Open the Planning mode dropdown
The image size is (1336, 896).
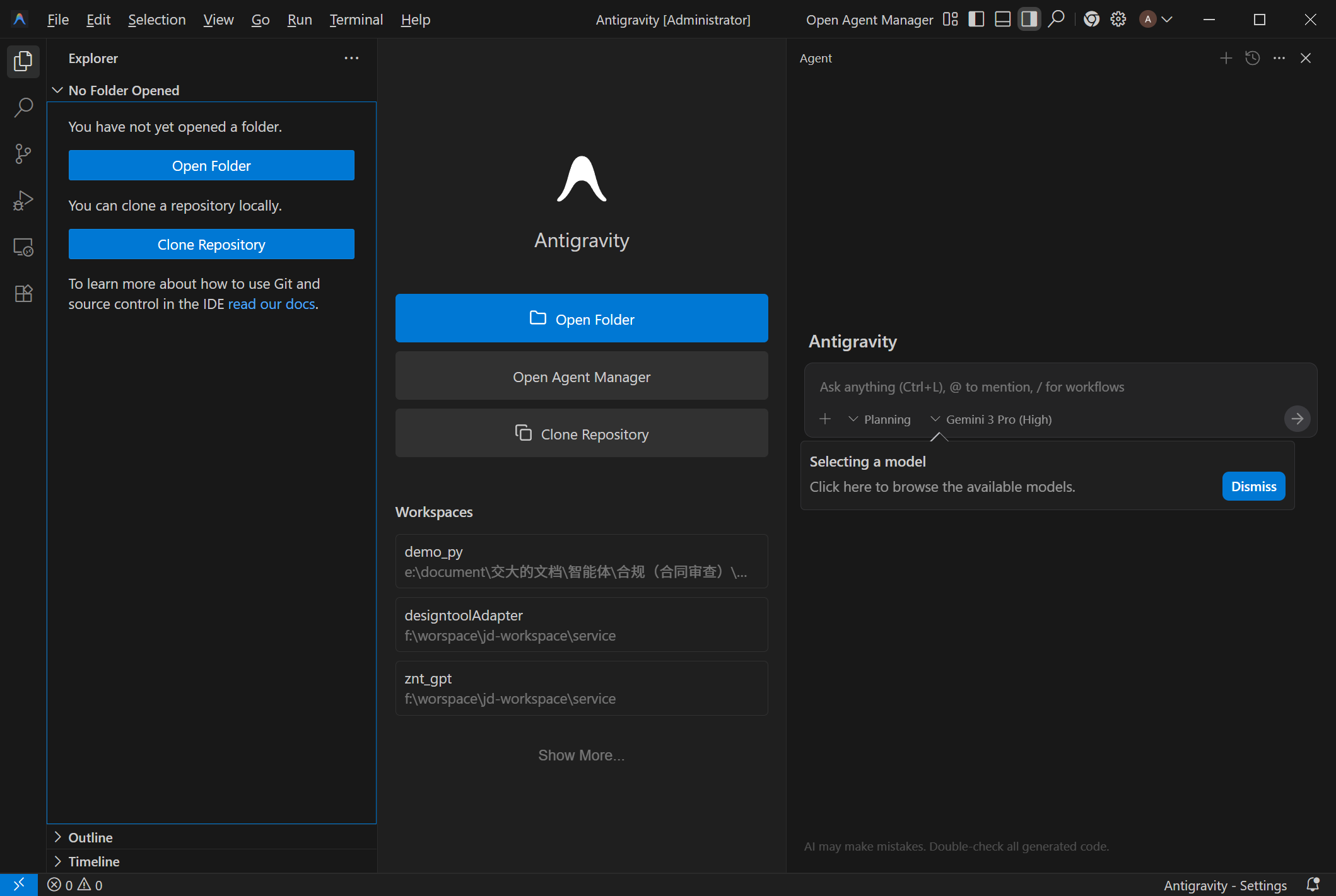[x=879, y=419]
